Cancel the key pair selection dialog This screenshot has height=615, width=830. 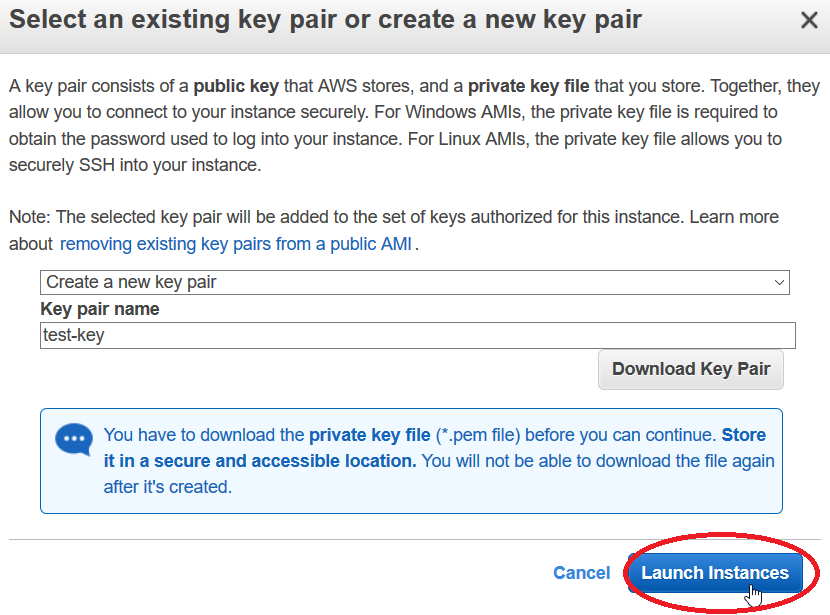(x=581, y=573)
